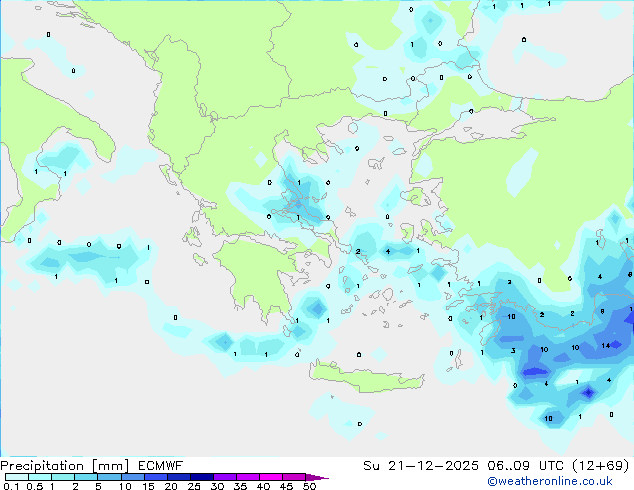Click the 0.5–1 mm legend swatch

[x=40, y=477]
